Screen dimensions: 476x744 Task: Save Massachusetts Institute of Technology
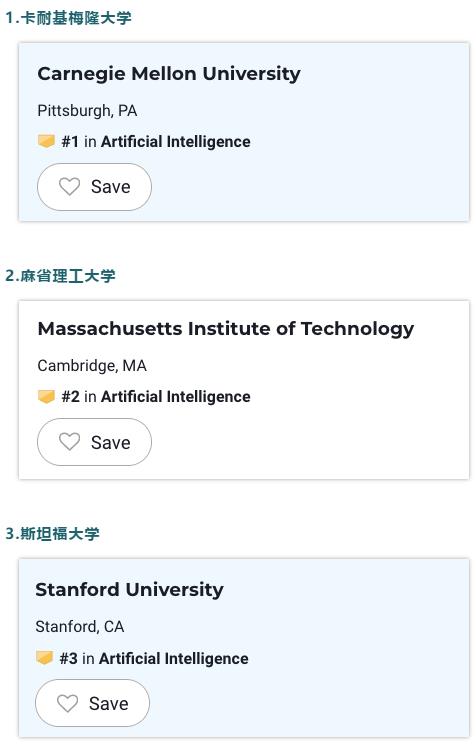click(x=94, y=442)
